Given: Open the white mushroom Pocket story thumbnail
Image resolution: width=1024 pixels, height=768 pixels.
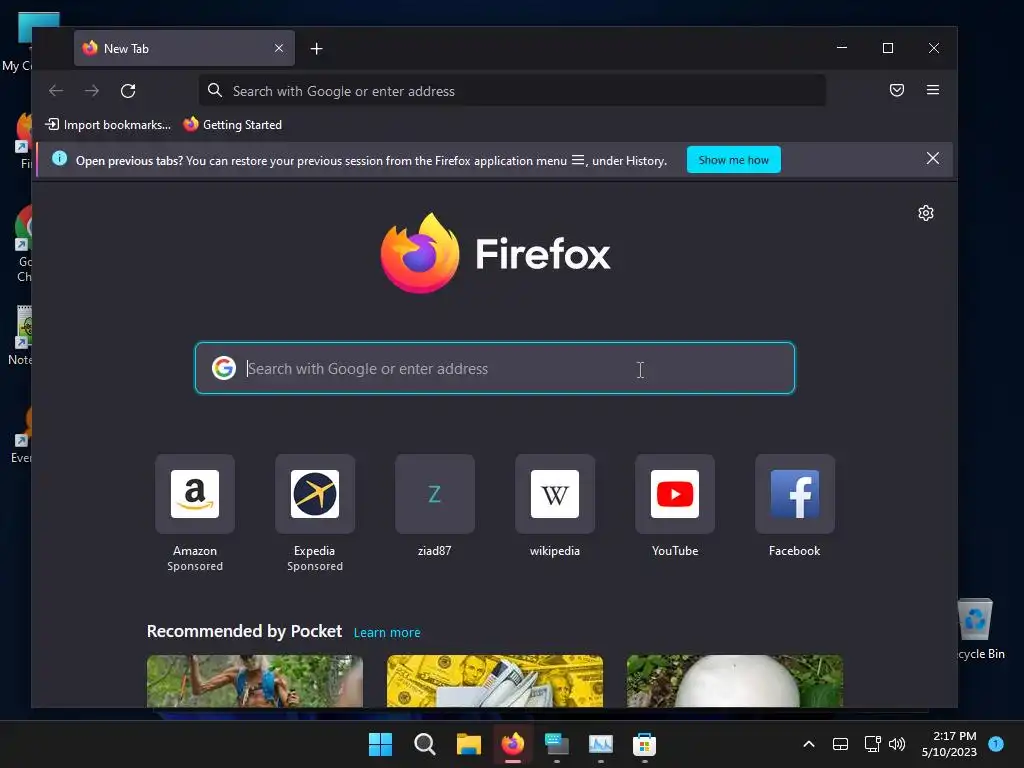Looking at the screenshot, I should tap(735, 681).
